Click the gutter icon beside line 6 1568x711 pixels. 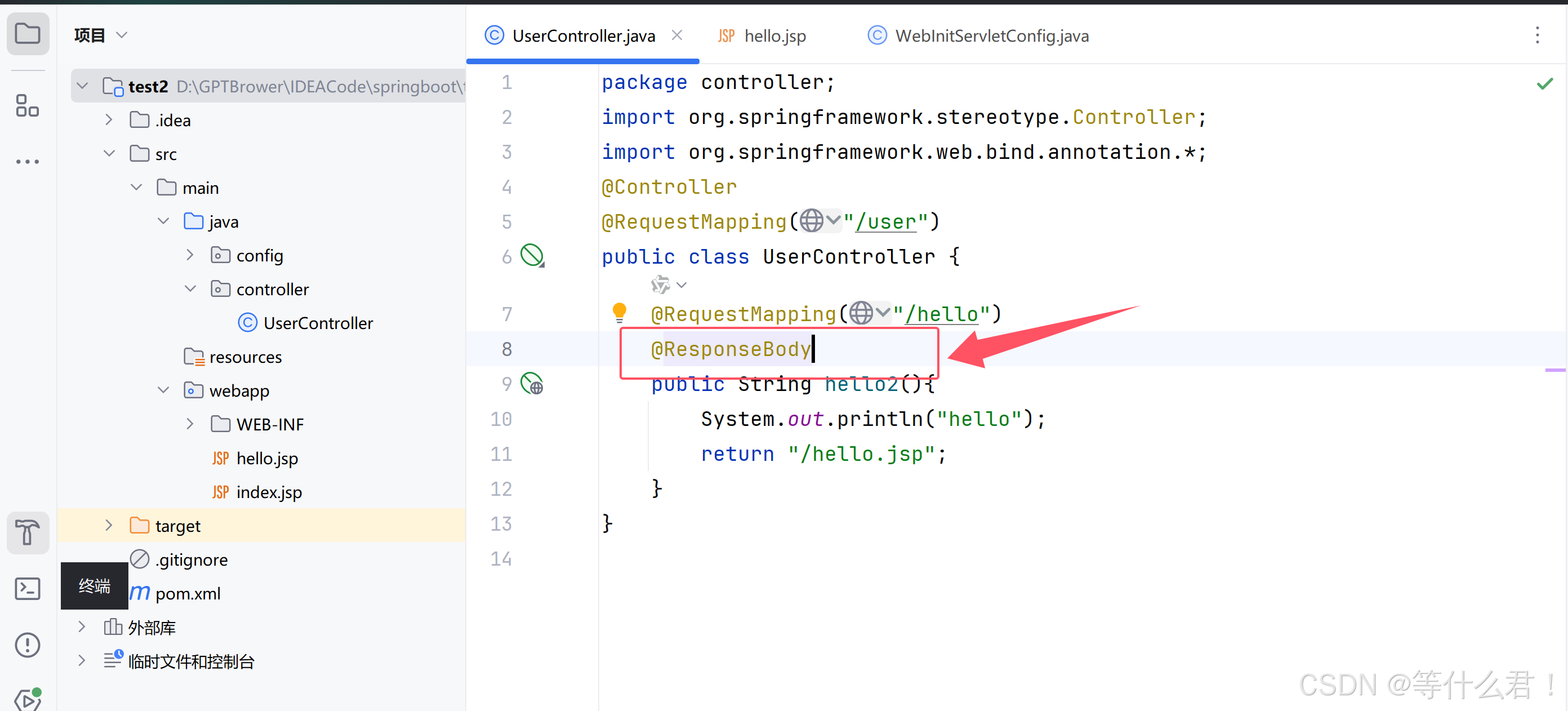[x=532, y=256]
